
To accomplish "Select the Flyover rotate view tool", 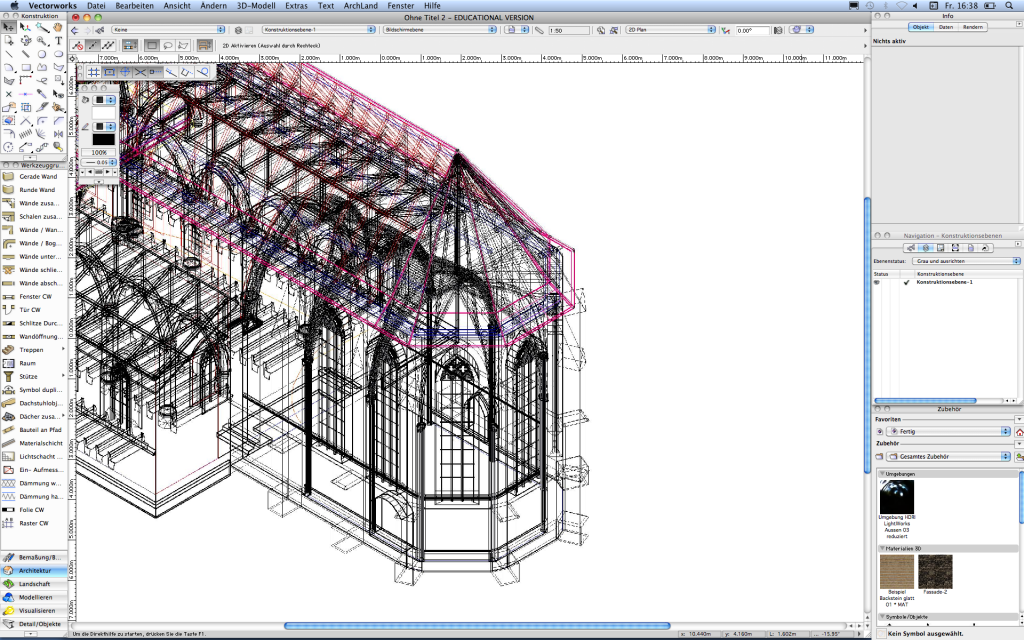I will (25, 40).
